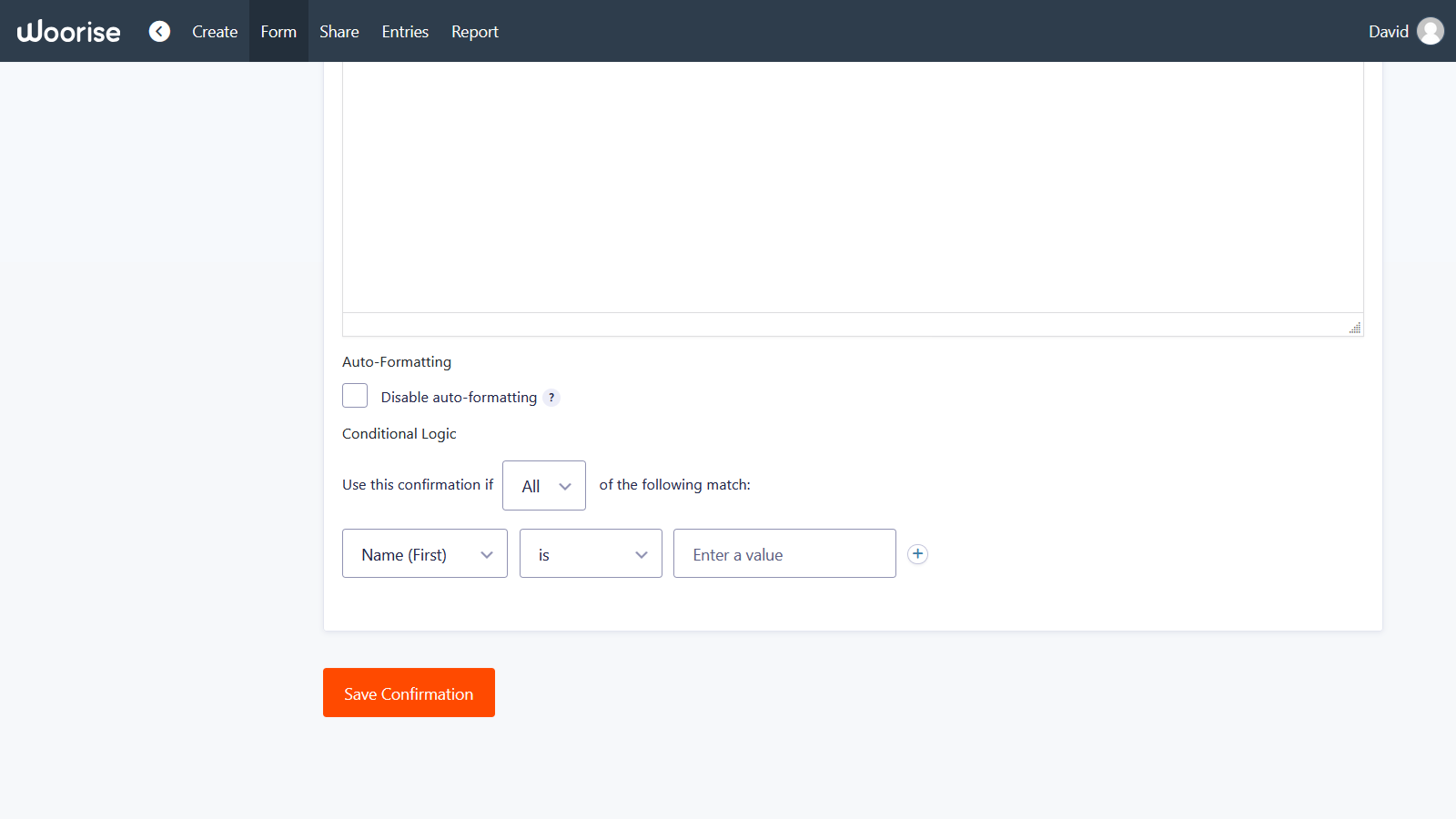Open the auto-formatting help tooltip
Screen dimensions: 1456x819
coord(551,397)
